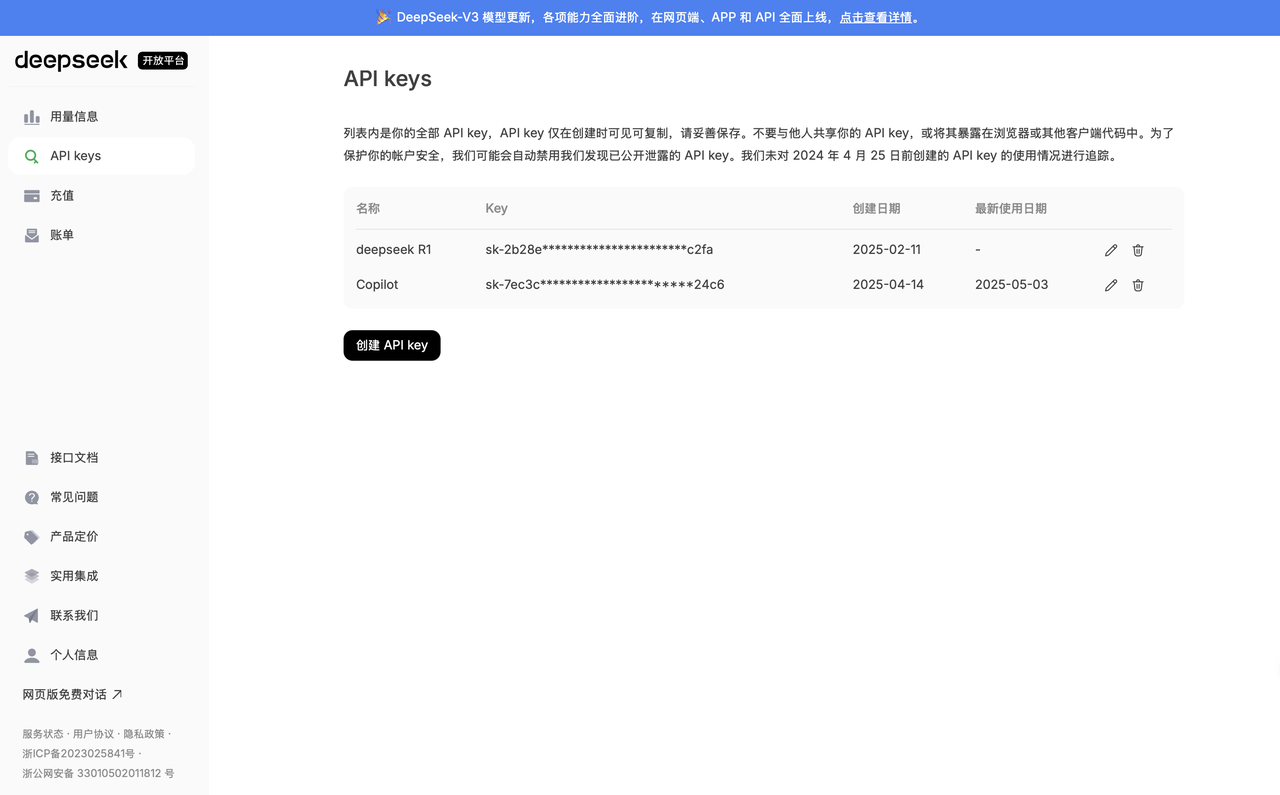This screenshot has height=795, width=1280.
Task: Click the API keys page heading
Action: click(x=388, y=79)
